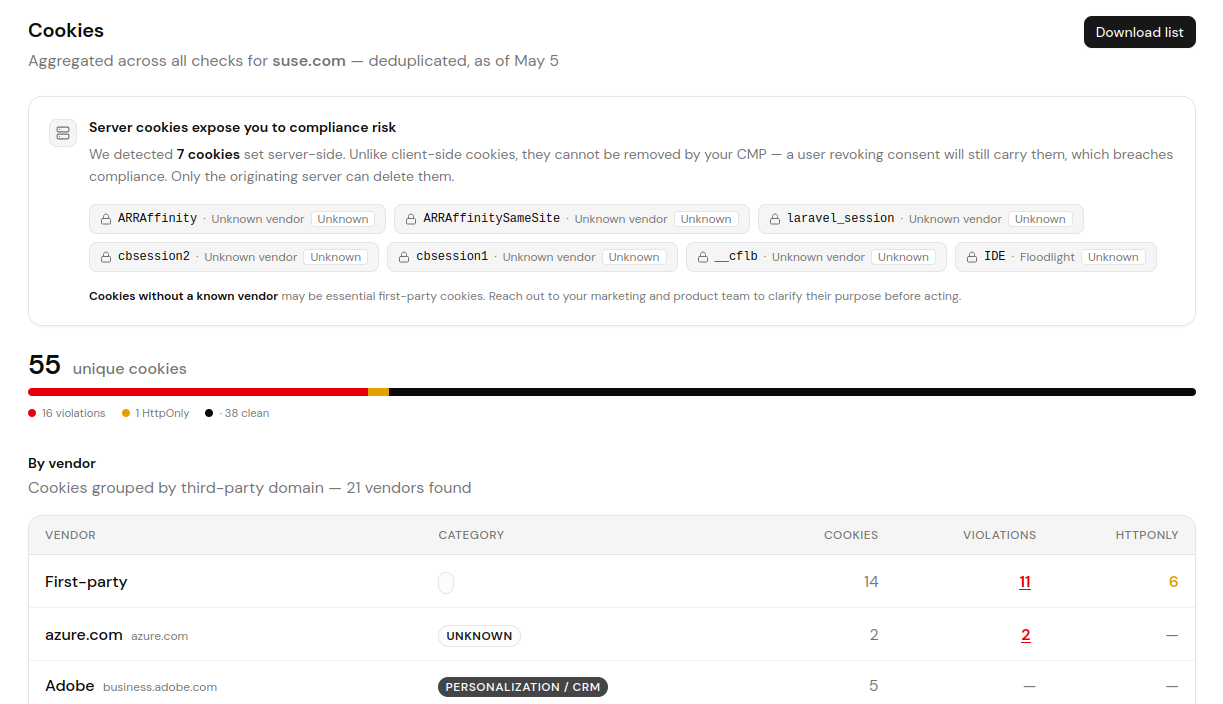Viewport: 1223px width, 704px height.
Task: Click the orange HttpOnly segment of the bar
Action: (378, 392)
